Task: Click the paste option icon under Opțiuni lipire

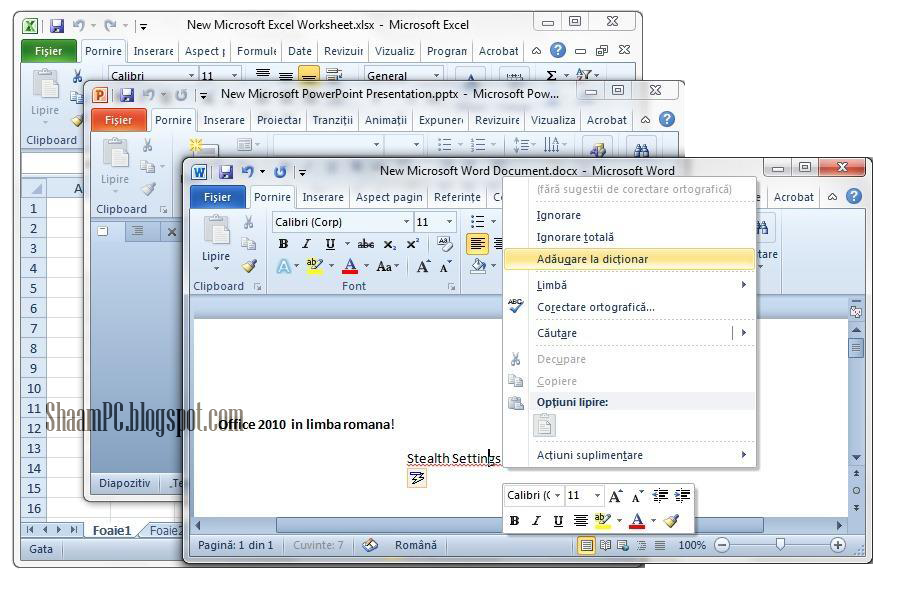Action: click(544, 425)
